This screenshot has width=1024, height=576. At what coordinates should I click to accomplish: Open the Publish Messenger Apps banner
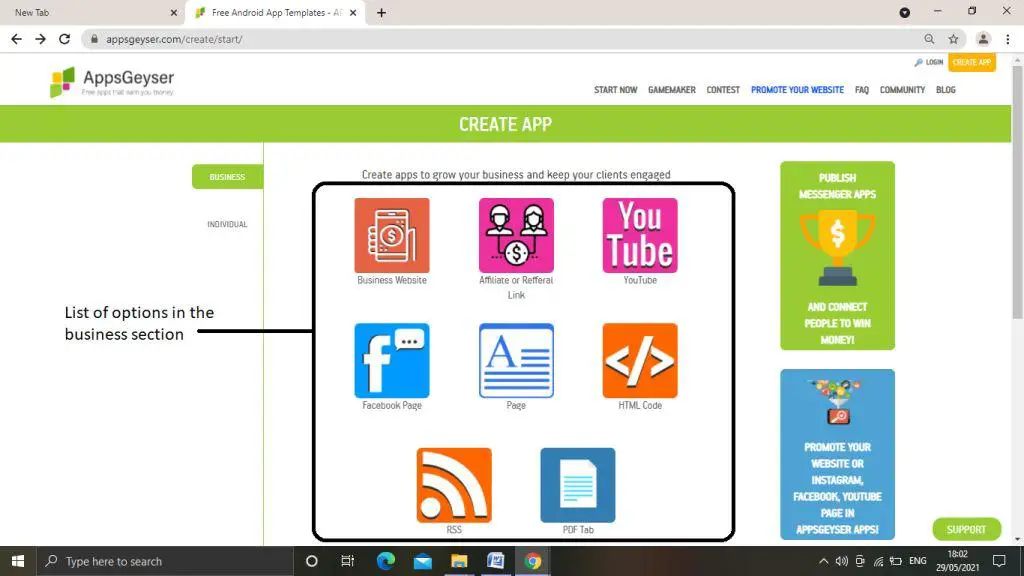click(837, 255)
